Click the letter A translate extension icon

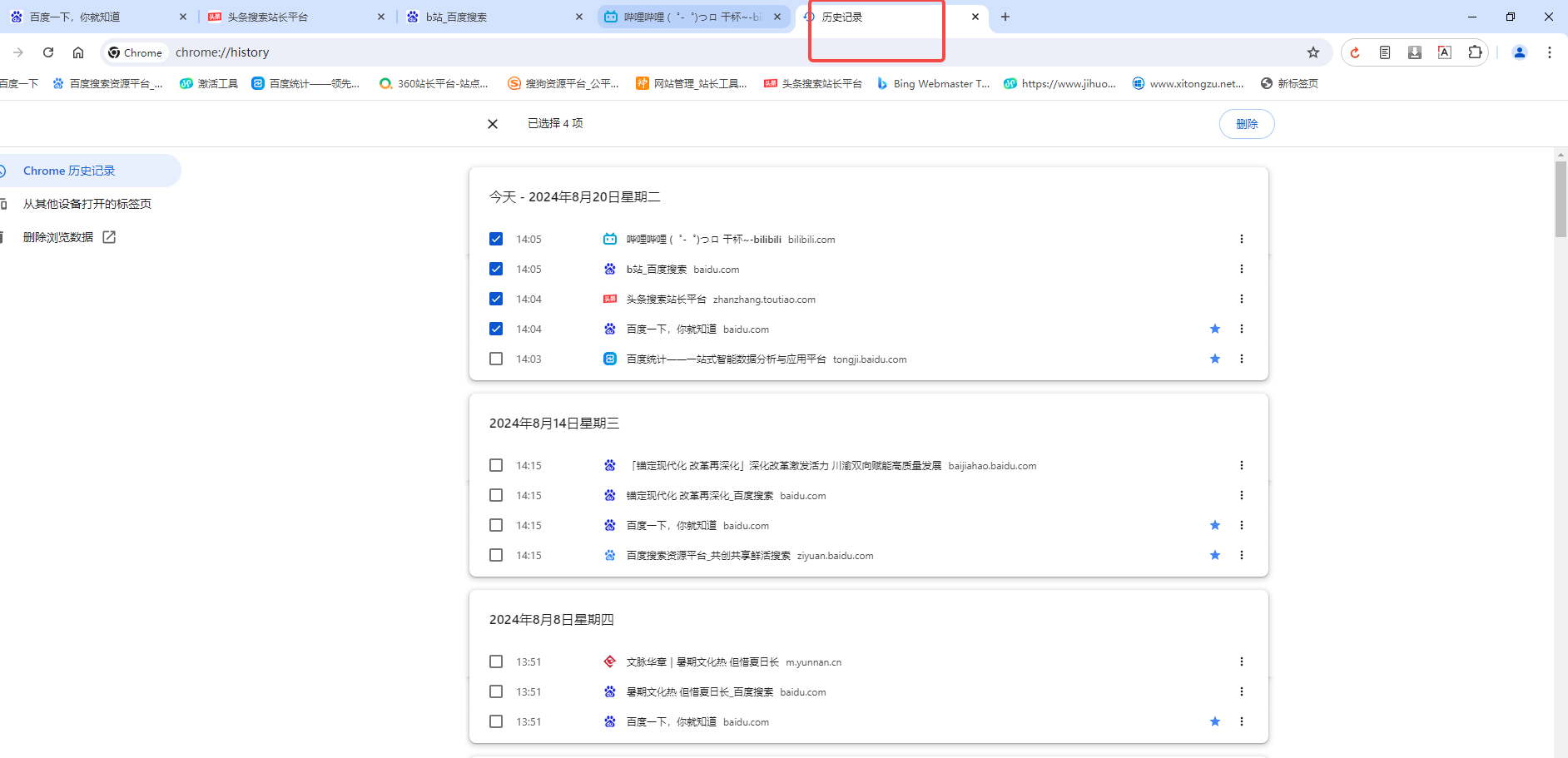pyautogui.click(x=1445, y=52)
